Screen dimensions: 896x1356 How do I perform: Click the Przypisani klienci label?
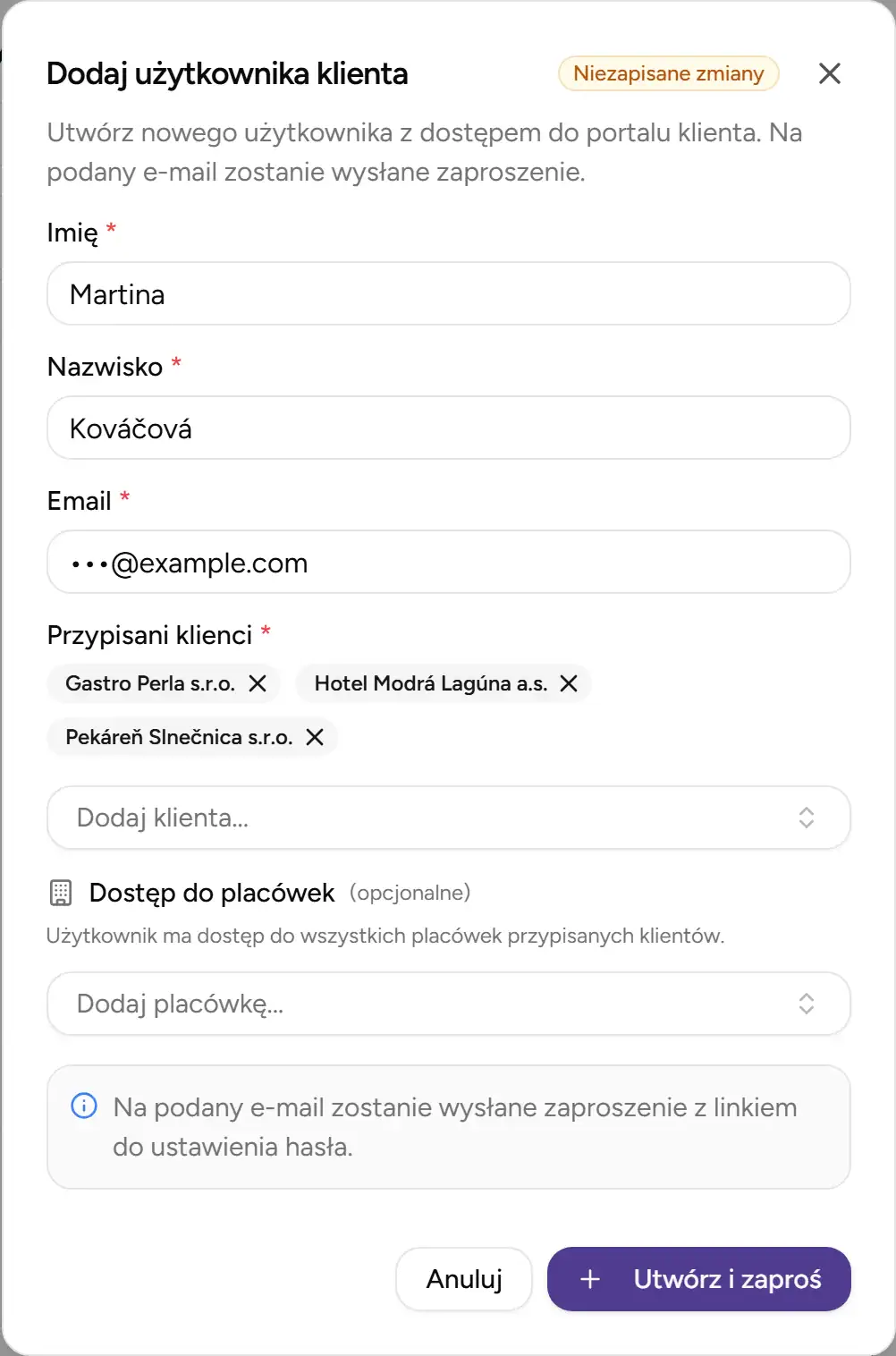pos(150,634)
